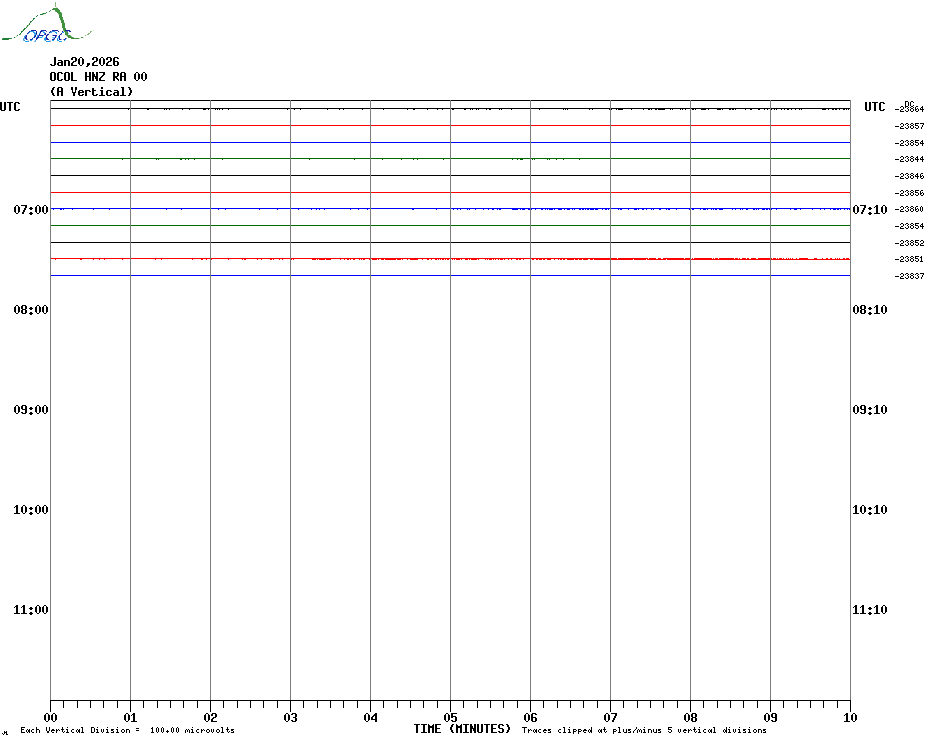930x744 pixels.
Task: Click the Each Vertical Division scale note
Action: (127, 731)
